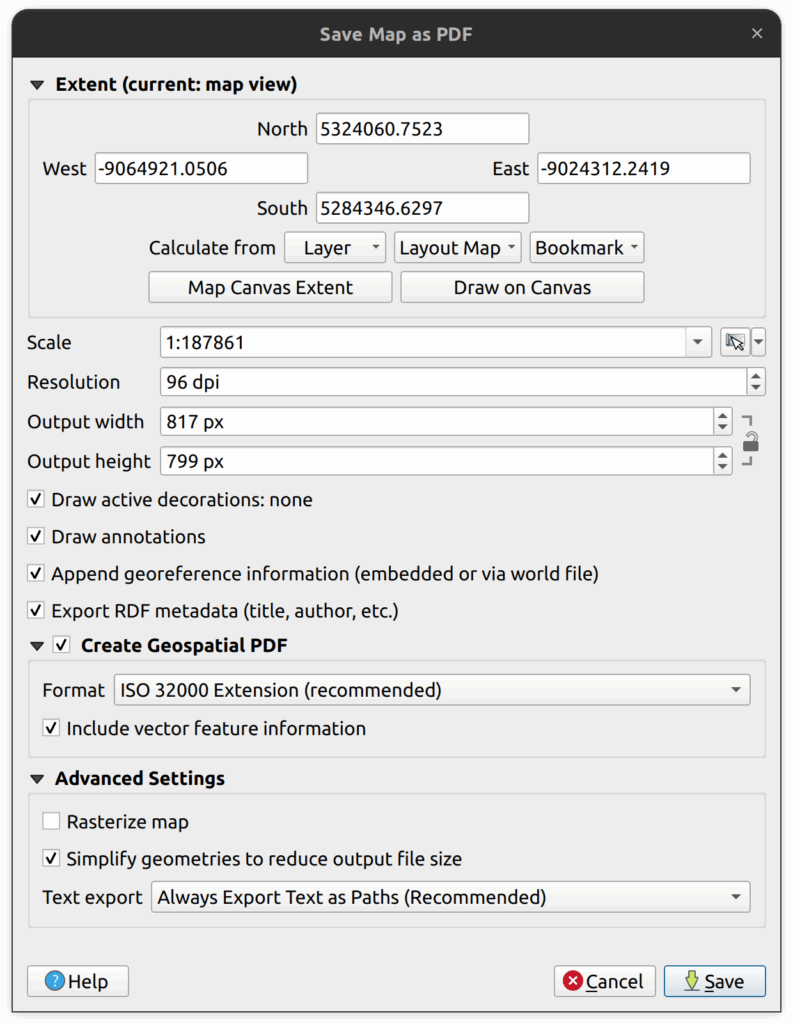
Task: Click the Map Canvas Extent button
Action: (x=270, y=288)
